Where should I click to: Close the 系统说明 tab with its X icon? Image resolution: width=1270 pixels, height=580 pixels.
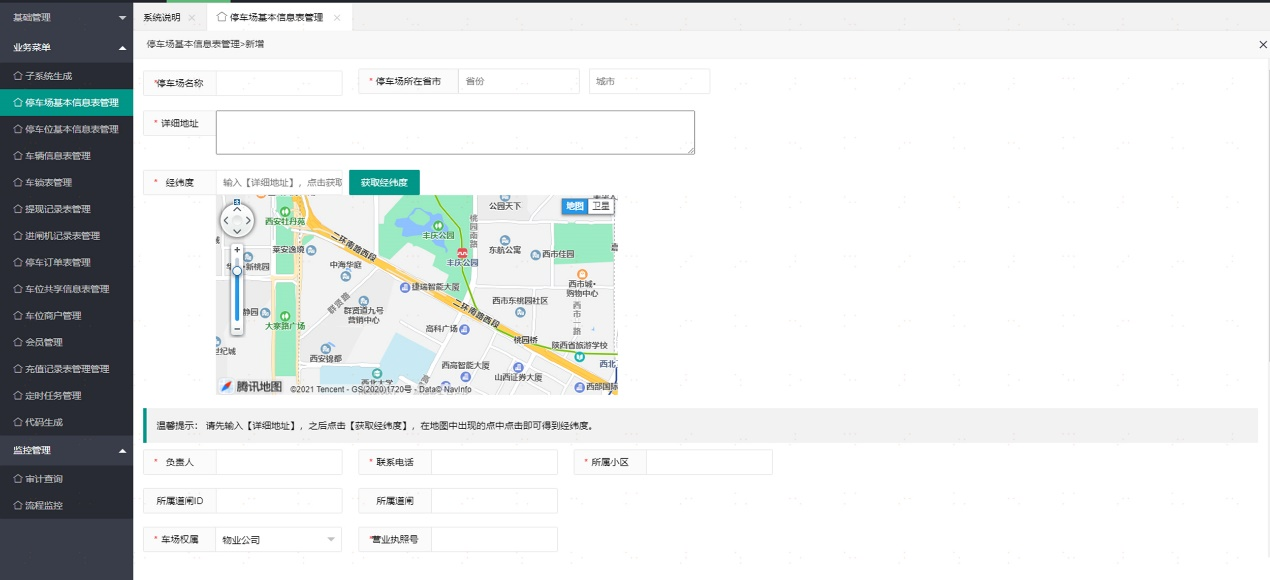[x=192, y=18]
